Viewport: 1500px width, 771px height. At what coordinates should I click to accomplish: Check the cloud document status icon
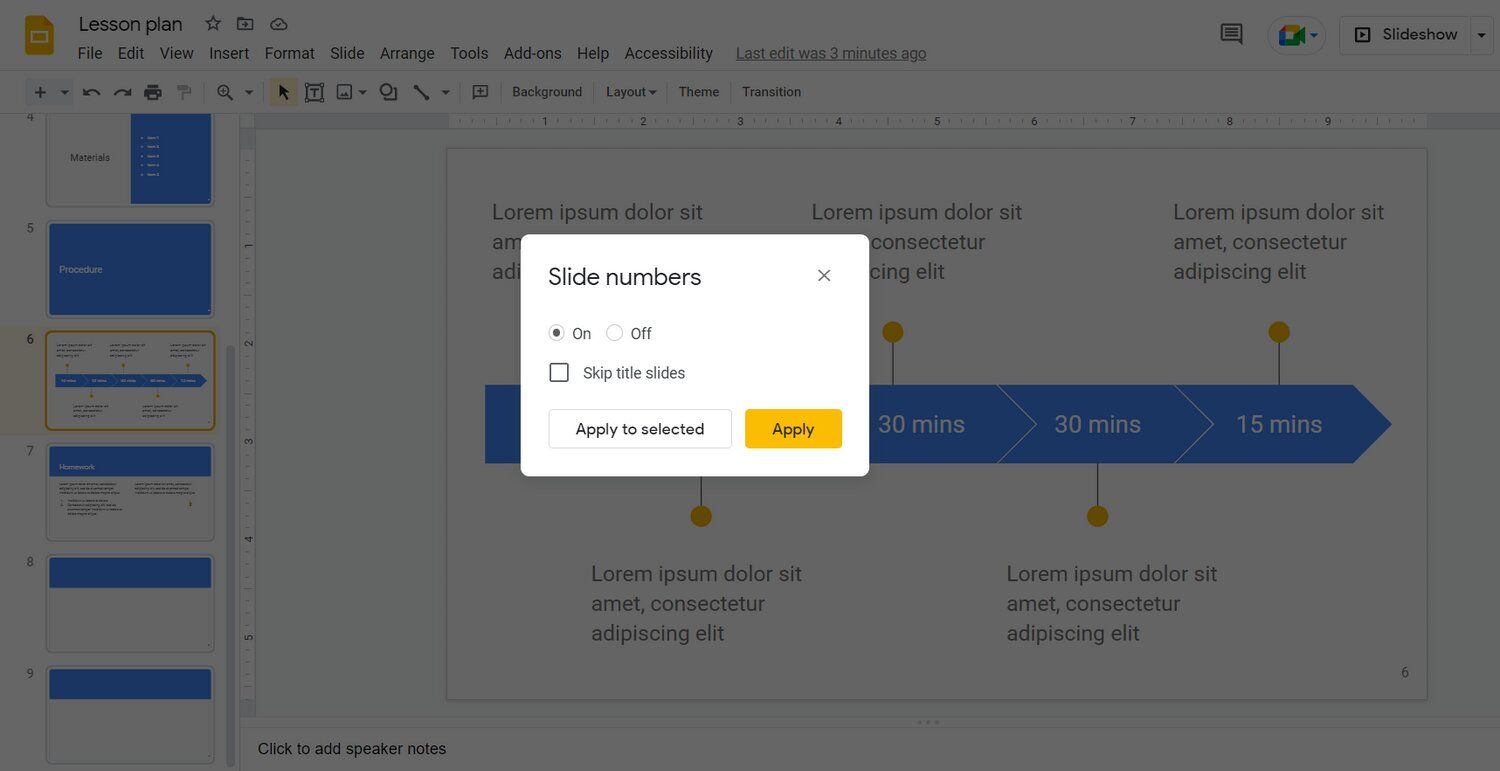(279, 23)
